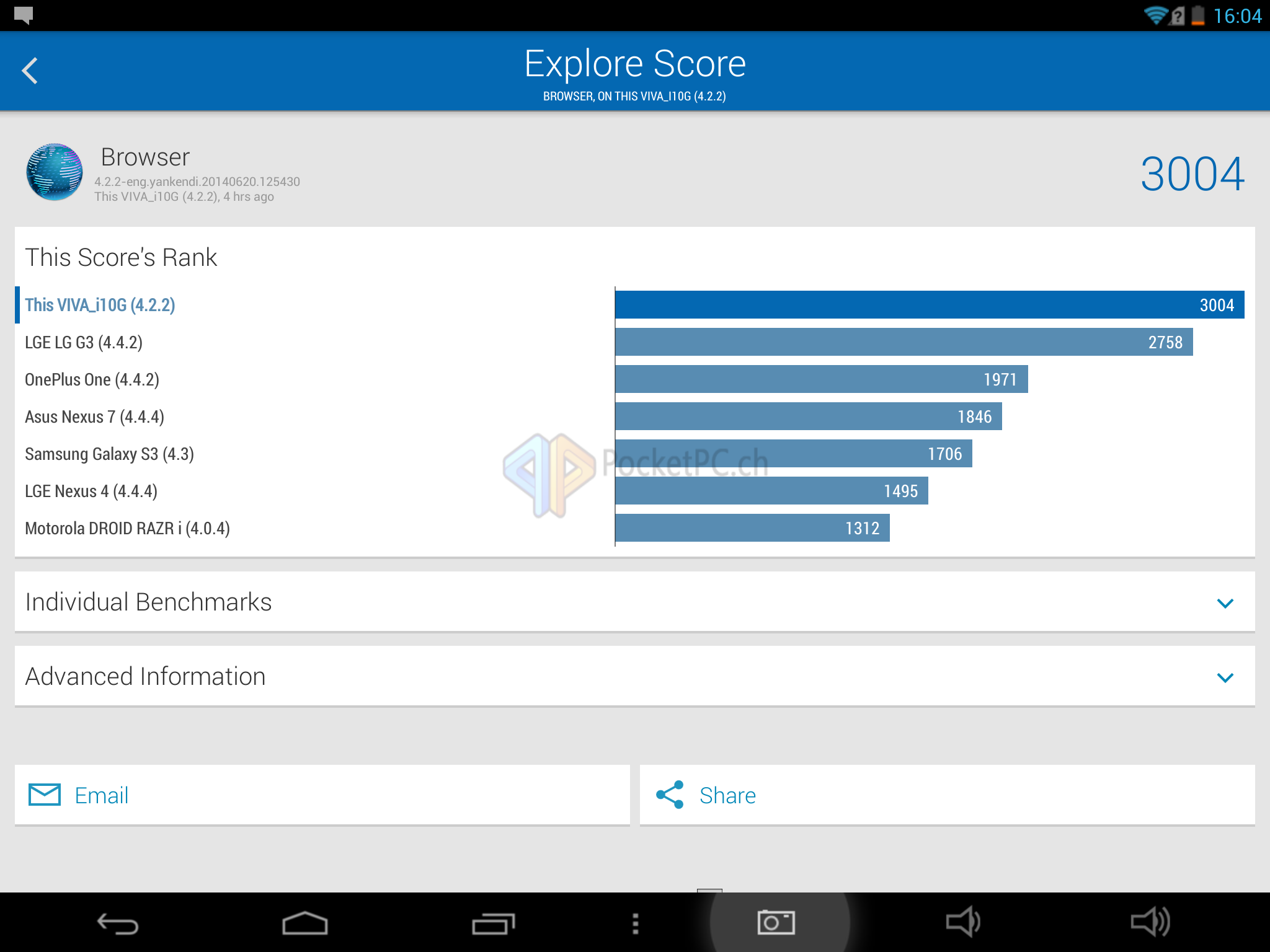Tap the Browser globe icon

pos(55,172)
